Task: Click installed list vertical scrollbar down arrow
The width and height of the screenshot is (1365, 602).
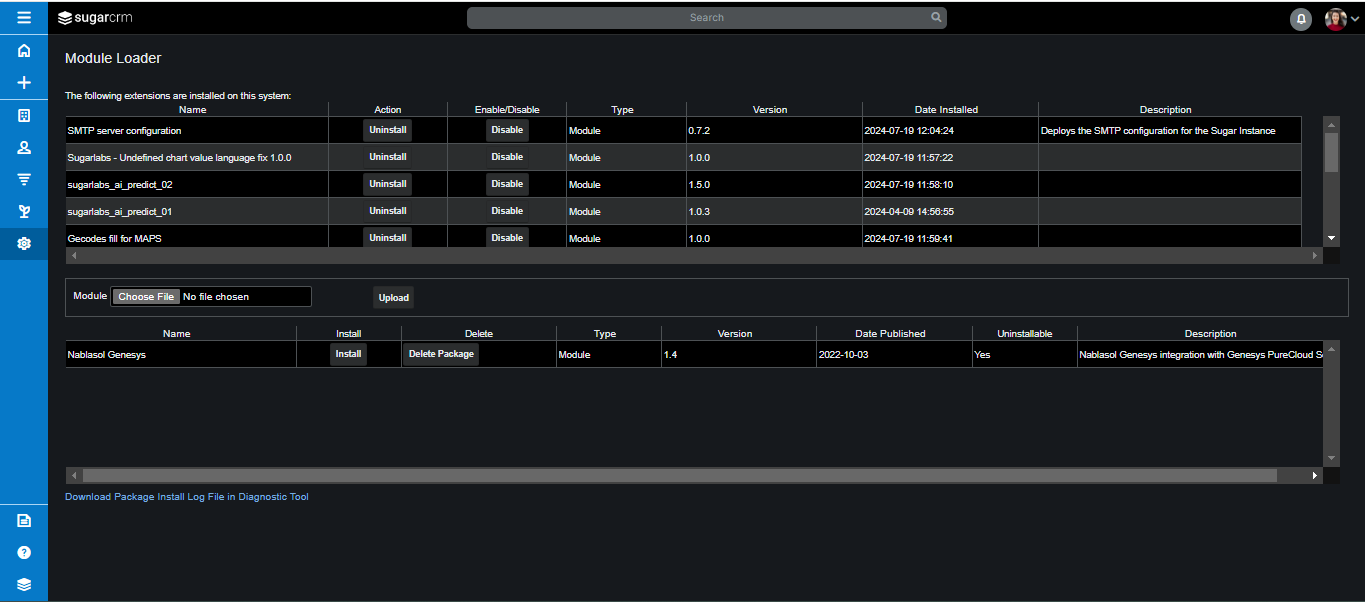Action: point(1331,238)
